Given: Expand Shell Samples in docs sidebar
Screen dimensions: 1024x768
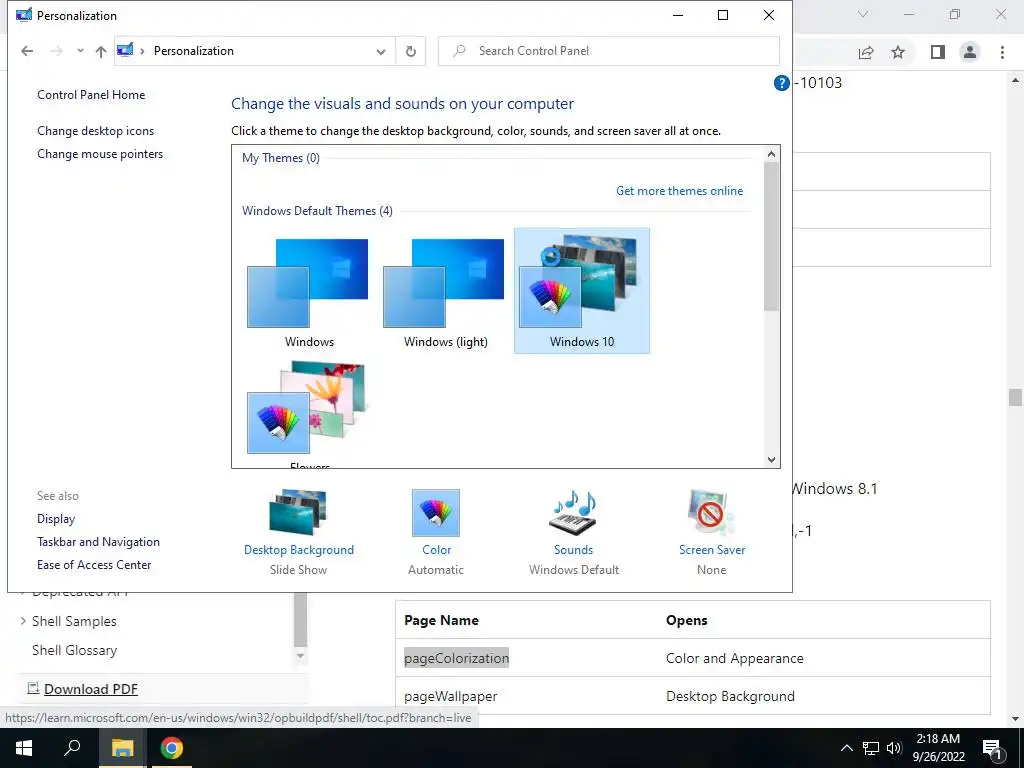Looking at the screenshot, I should (x=24, y=620).
